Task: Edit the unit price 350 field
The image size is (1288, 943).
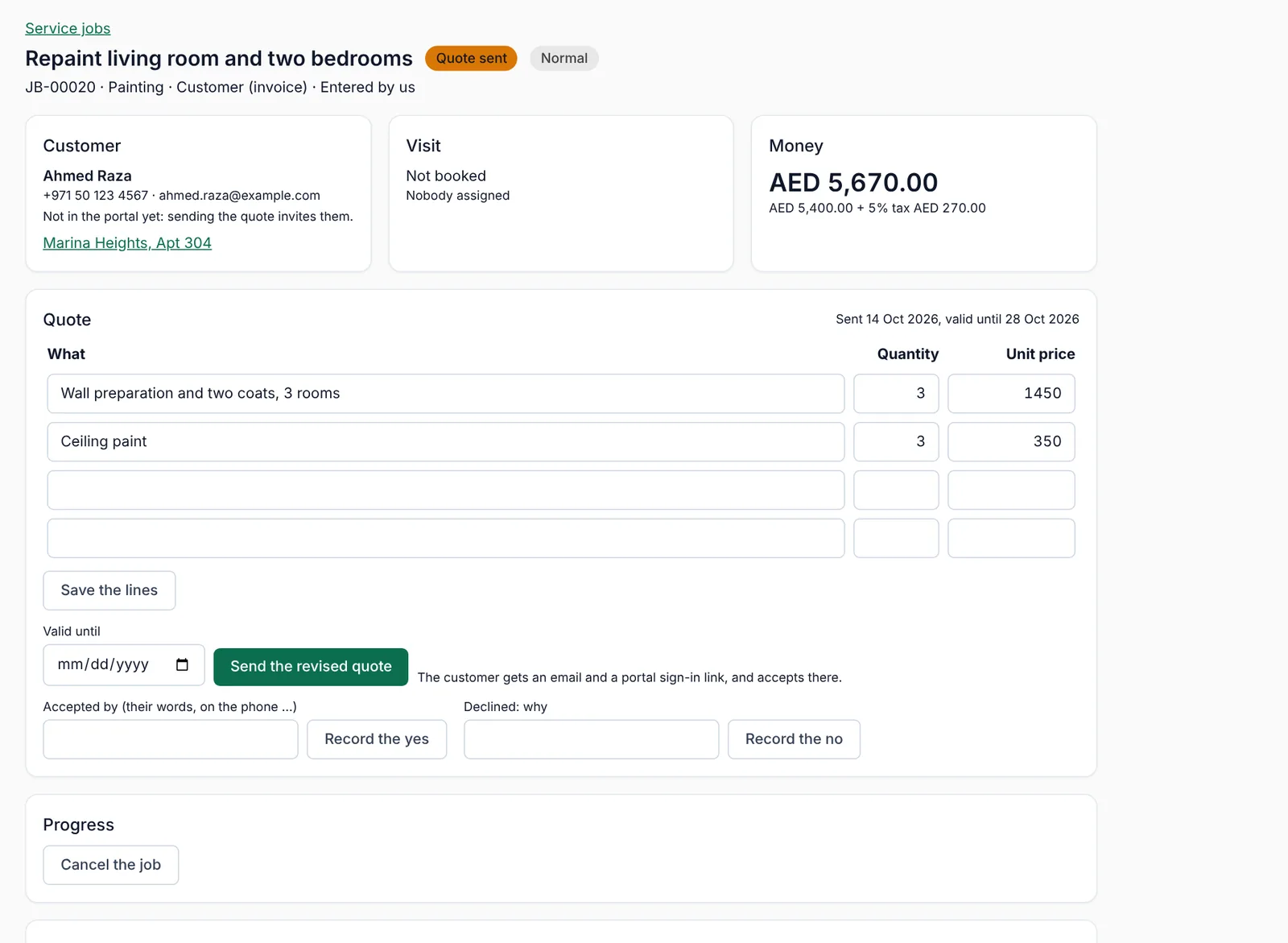Action: (x=1011, y=442)
